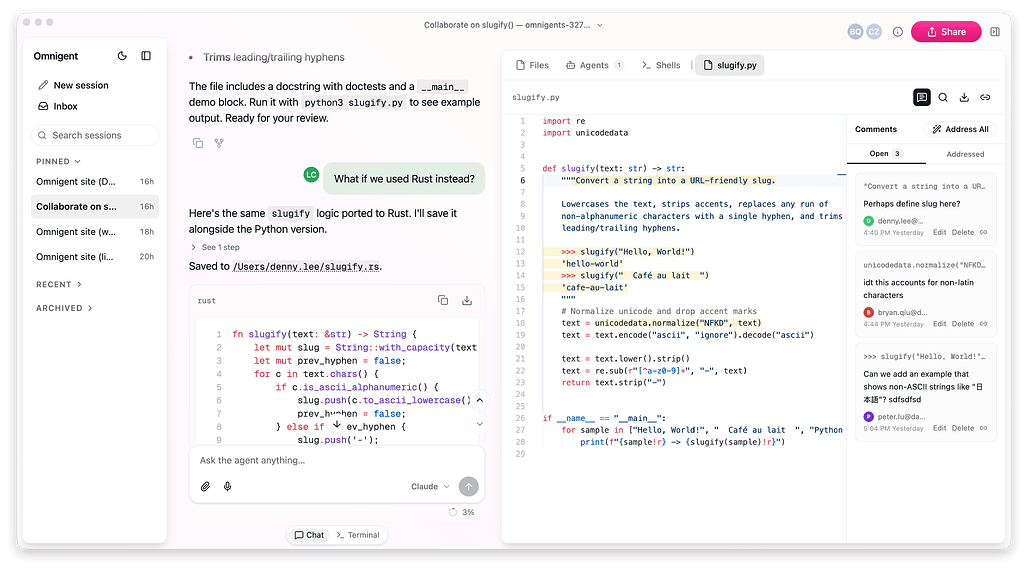Collapse the left sidebar panel icon
This screenshot has height=569, width=1028.
pos(146,56)
